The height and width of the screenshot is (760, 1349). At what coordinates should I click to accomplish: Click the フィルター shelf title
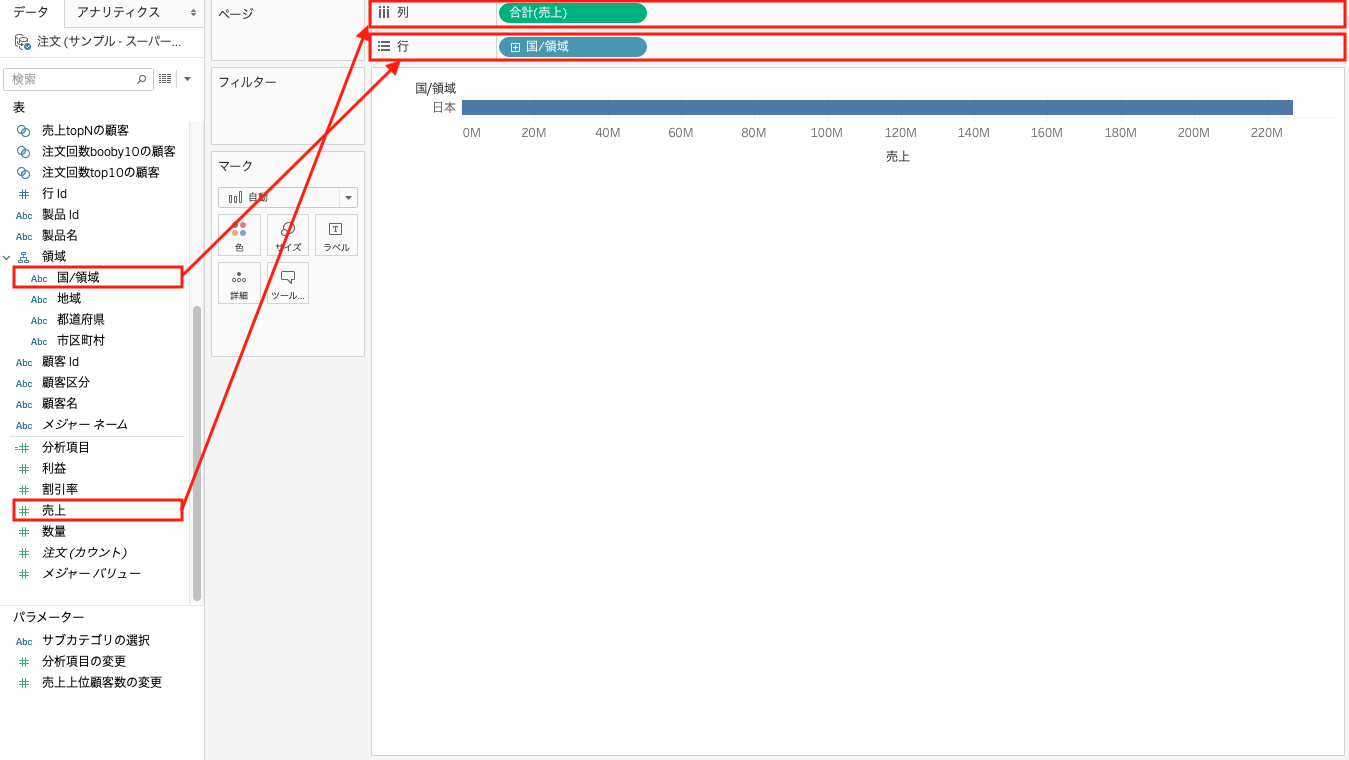tap(247, 82)
